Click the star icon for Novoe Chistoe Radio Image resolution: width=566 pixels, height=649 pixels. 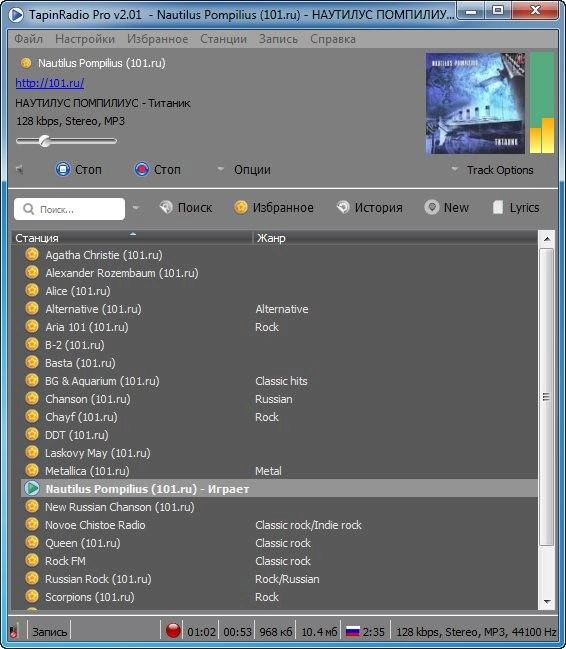(x=32, y=524)
